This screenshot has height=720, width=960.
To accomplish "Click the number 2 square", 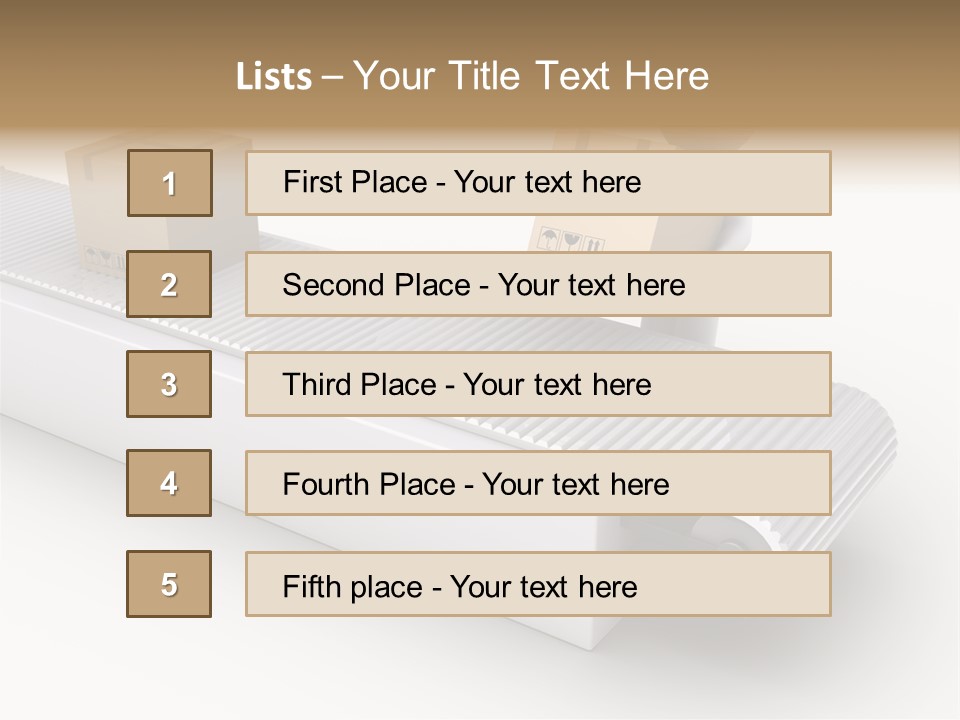I will point(169,284).
